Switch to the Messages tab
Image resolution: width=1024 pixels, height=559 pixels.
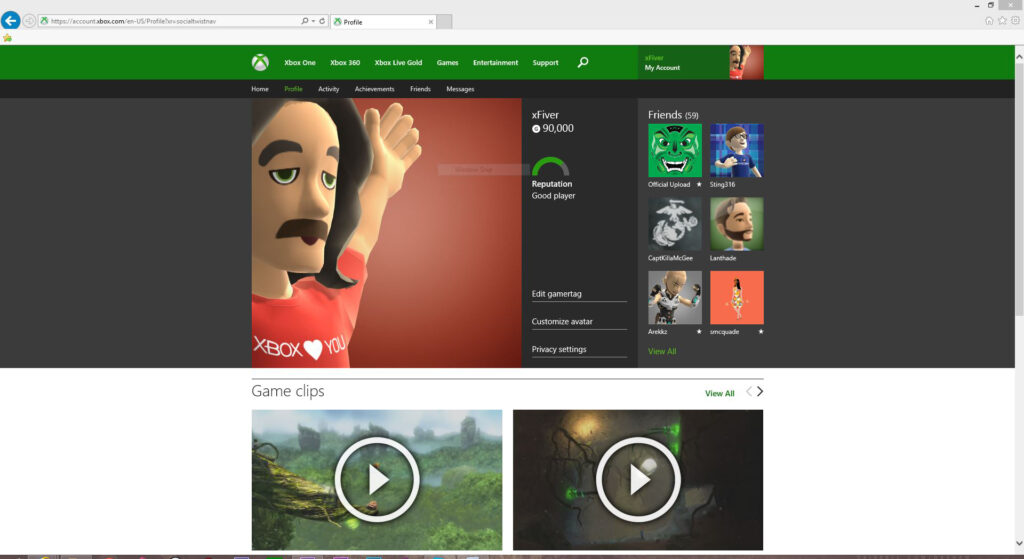[460, 89]
